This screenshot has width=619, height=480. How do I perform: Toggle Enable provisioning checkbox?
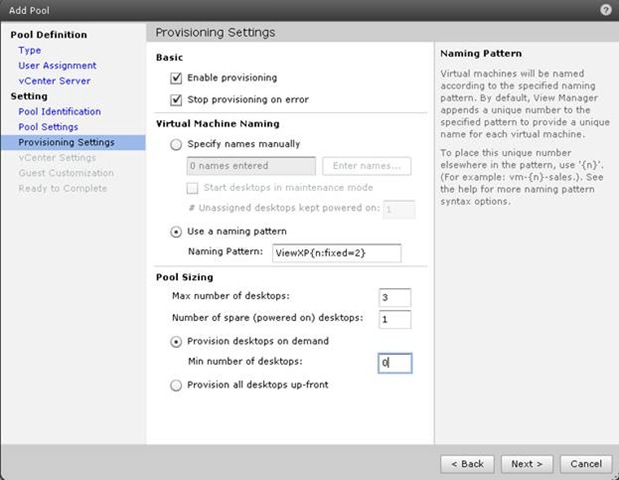(x=176, y=78)
